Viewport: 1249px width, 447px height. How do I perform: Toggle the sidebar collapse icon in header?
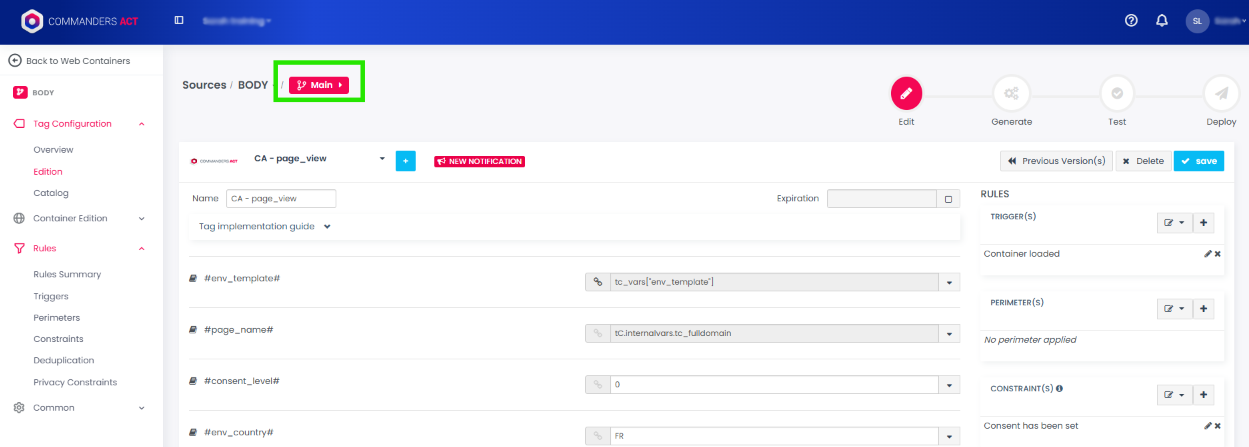(x=179, y=20)
